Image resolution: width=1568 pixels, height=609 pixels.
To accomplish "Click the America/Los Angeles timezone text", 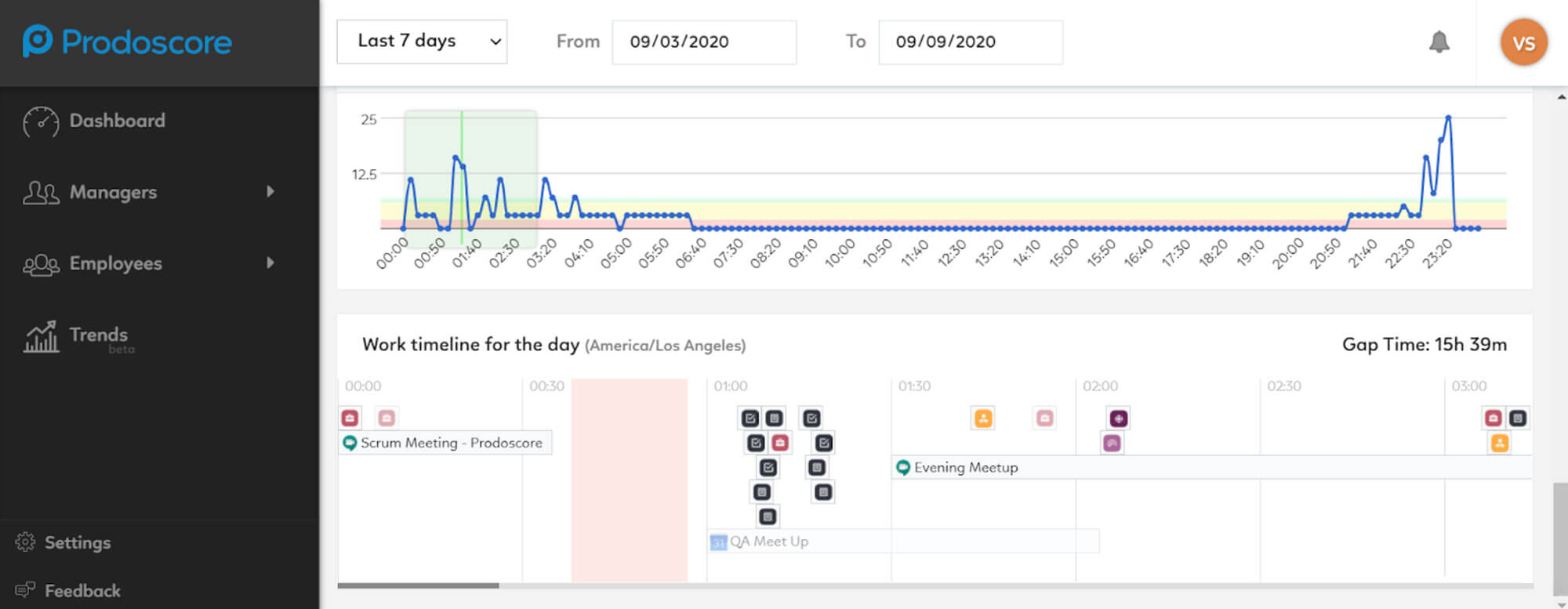I will point(665,346).
